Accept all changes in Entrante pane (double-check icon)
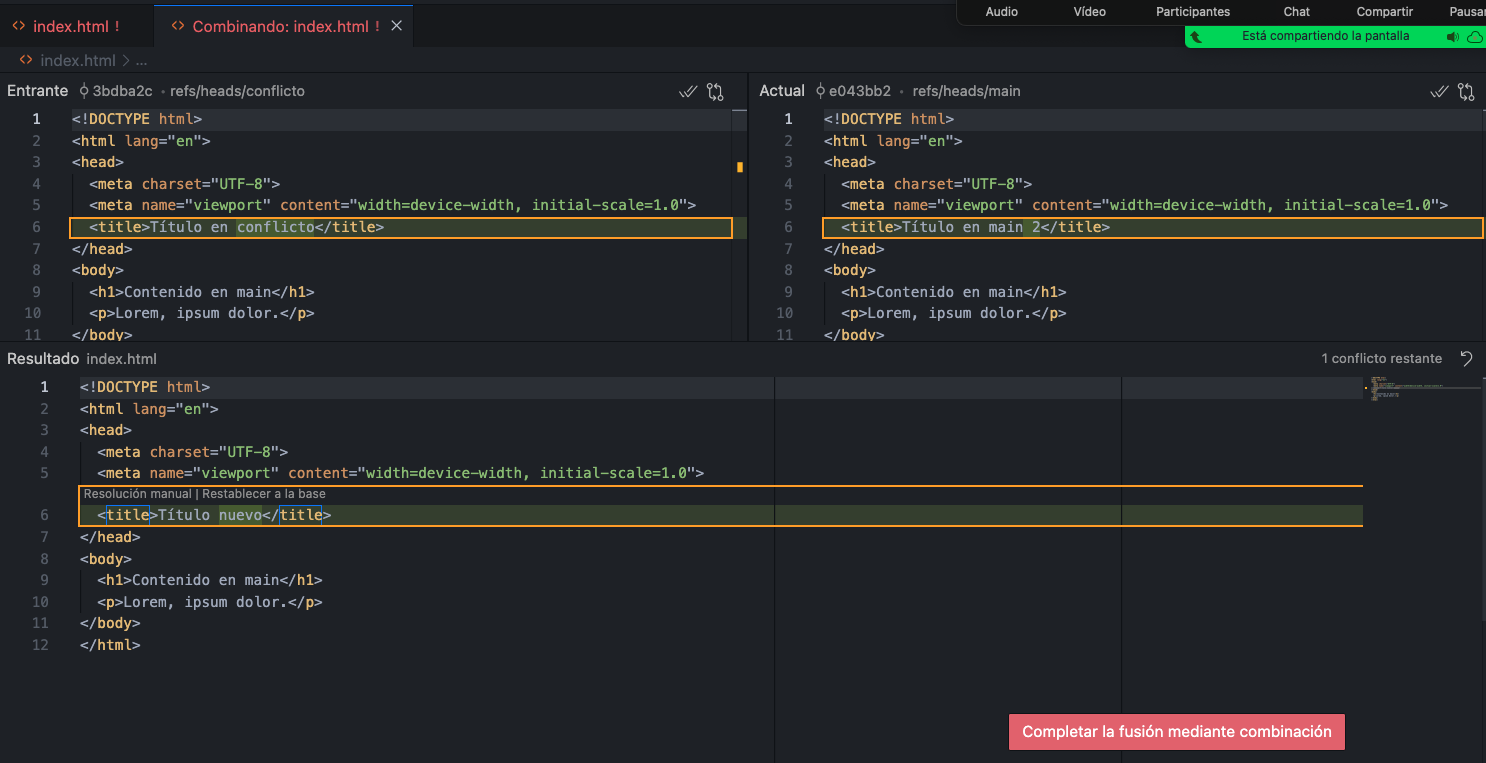Screen dimensions: 1486x763 (x=688, y=91)
